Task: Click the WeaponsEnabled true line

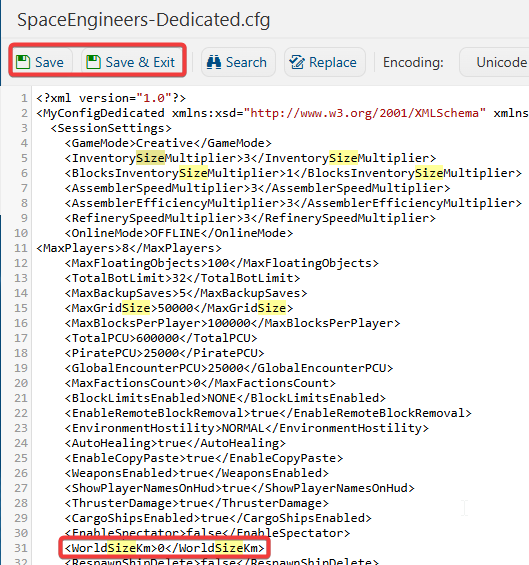Action: pos(197,473)
